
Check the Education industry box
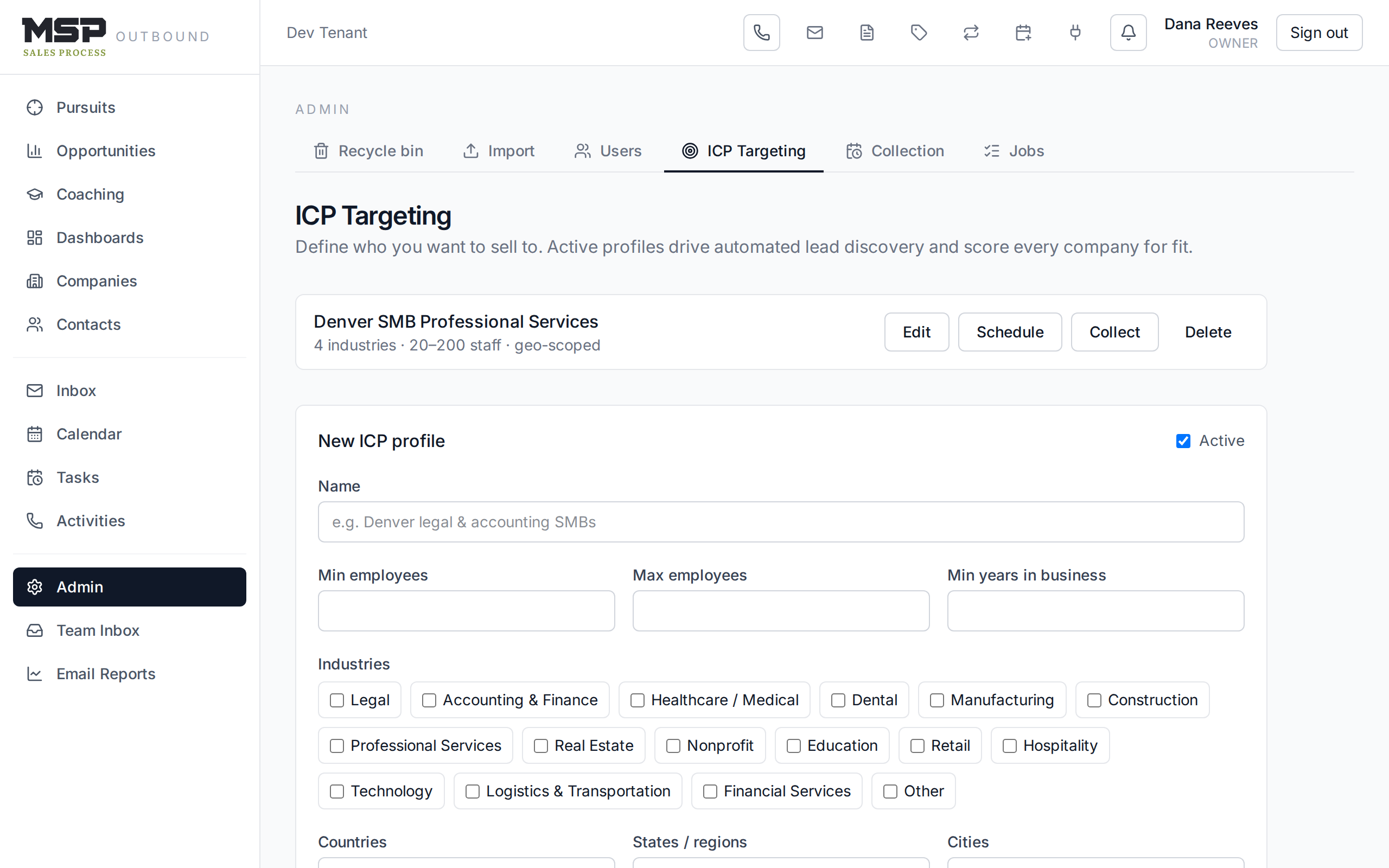tap(794, 746)
